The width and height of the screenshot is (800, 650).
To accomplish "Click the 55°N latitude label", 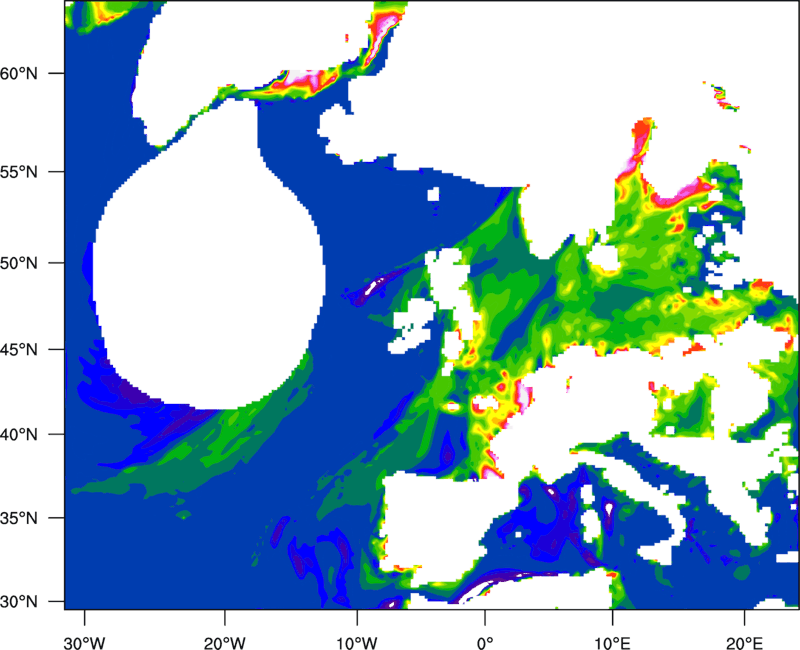I will (19, 171).
